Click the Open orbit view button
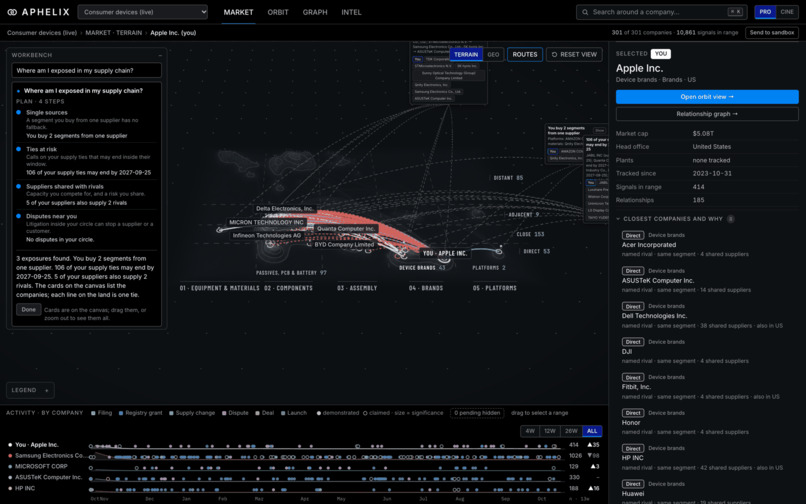The width and height of the screenshot is (806, 504). [707, 97]
